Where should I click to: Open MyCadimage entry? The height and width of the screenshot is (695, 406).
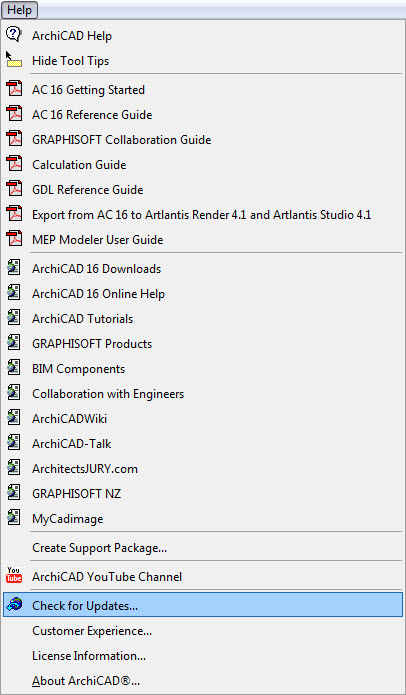coord(203,519)
